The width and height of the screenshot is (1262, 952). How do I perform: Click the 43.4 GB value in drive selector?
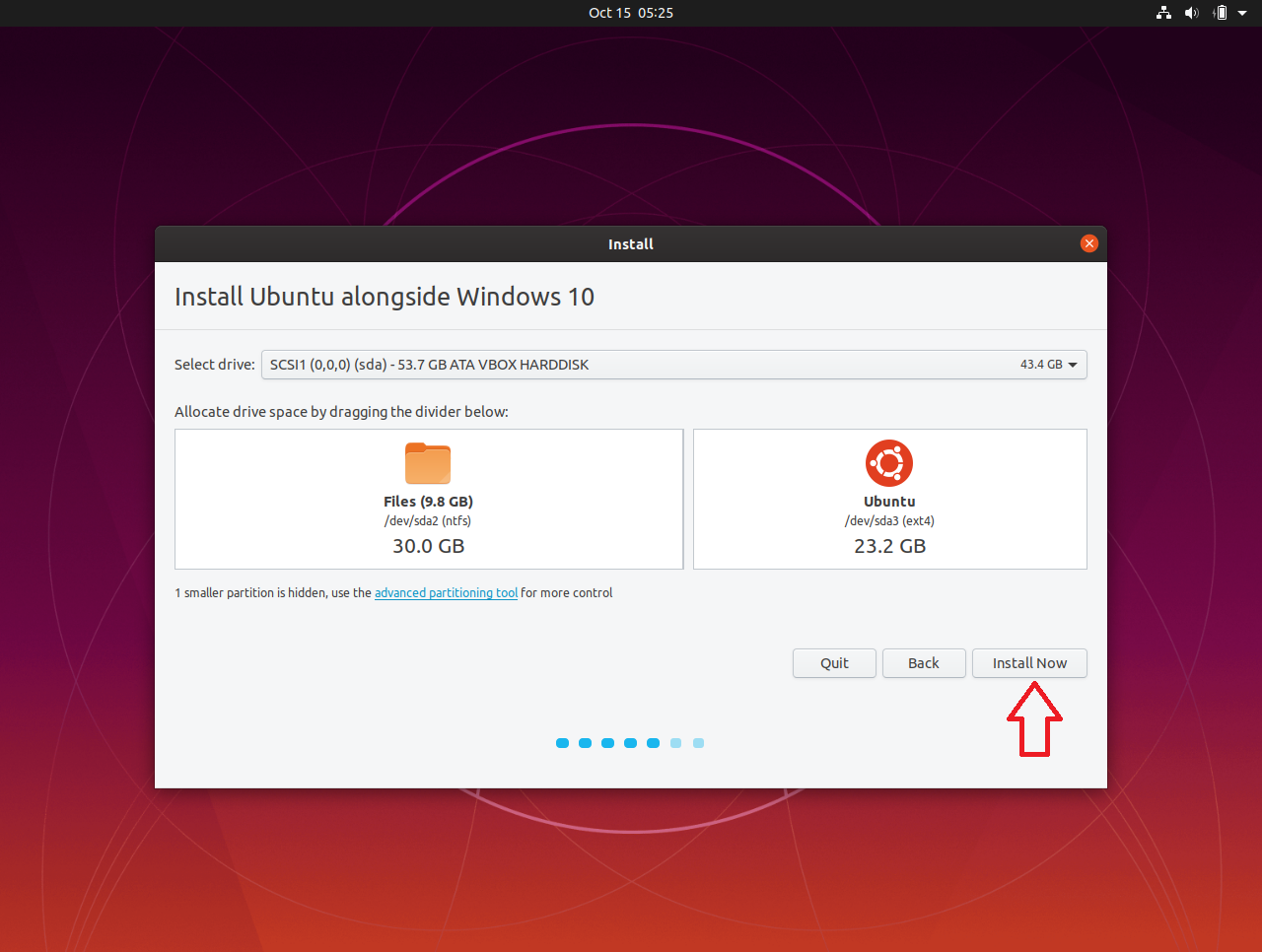1041,365
